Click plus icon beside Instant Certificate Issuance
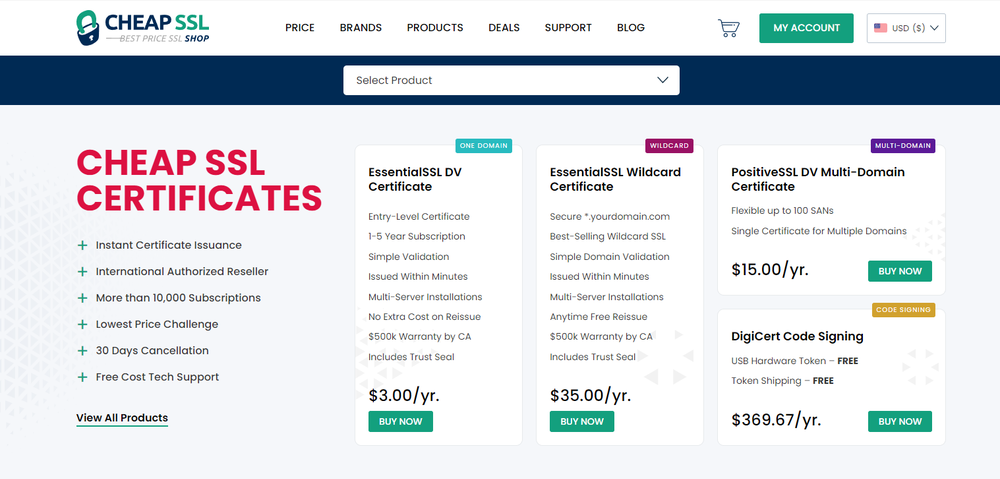This screenshot has width=1000, height=479. coord(82,245)
